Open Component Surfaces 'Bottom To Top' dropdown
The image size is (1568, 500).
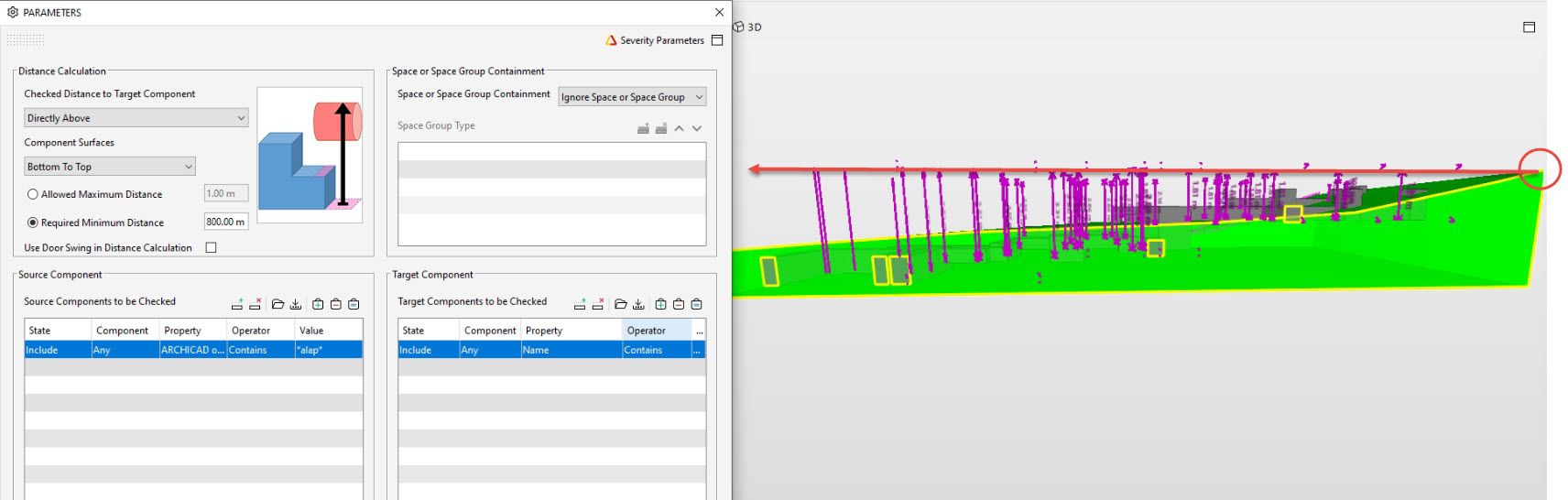coord(110,167)
